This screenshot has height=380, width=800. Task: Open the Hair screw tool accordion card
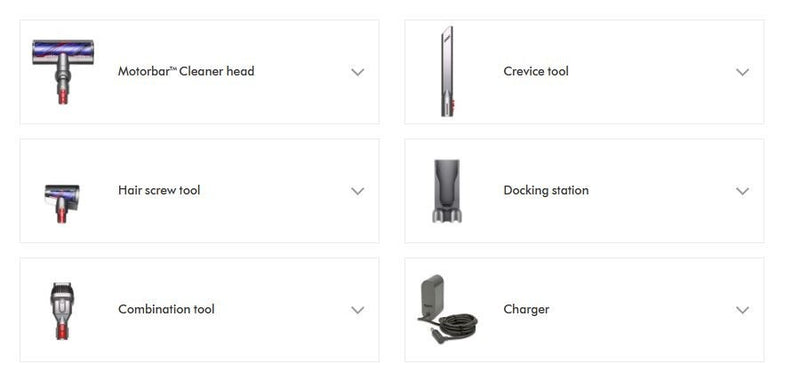199,191
